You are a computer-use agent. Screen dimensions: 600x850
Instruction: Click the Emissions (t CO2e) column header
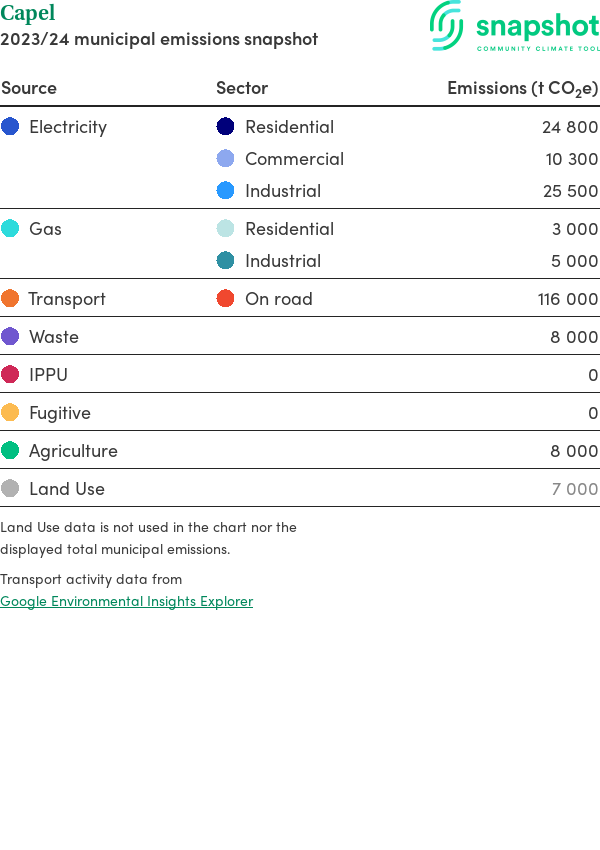(522, 88)
